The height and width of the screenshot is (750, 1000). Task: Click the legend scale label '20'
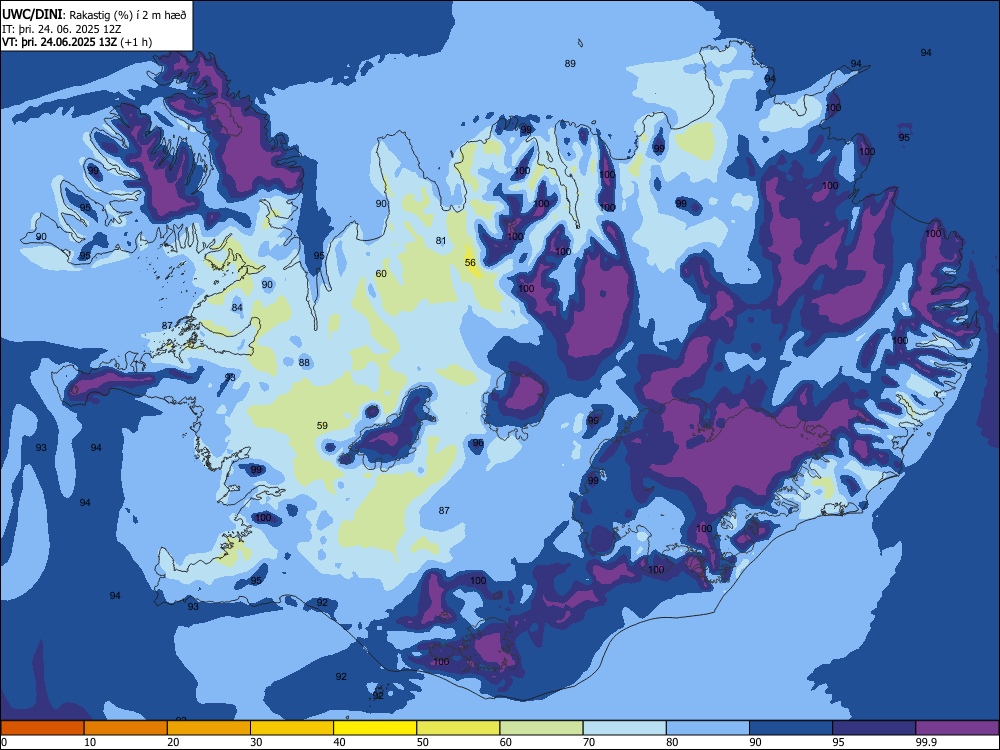[173, 742]
